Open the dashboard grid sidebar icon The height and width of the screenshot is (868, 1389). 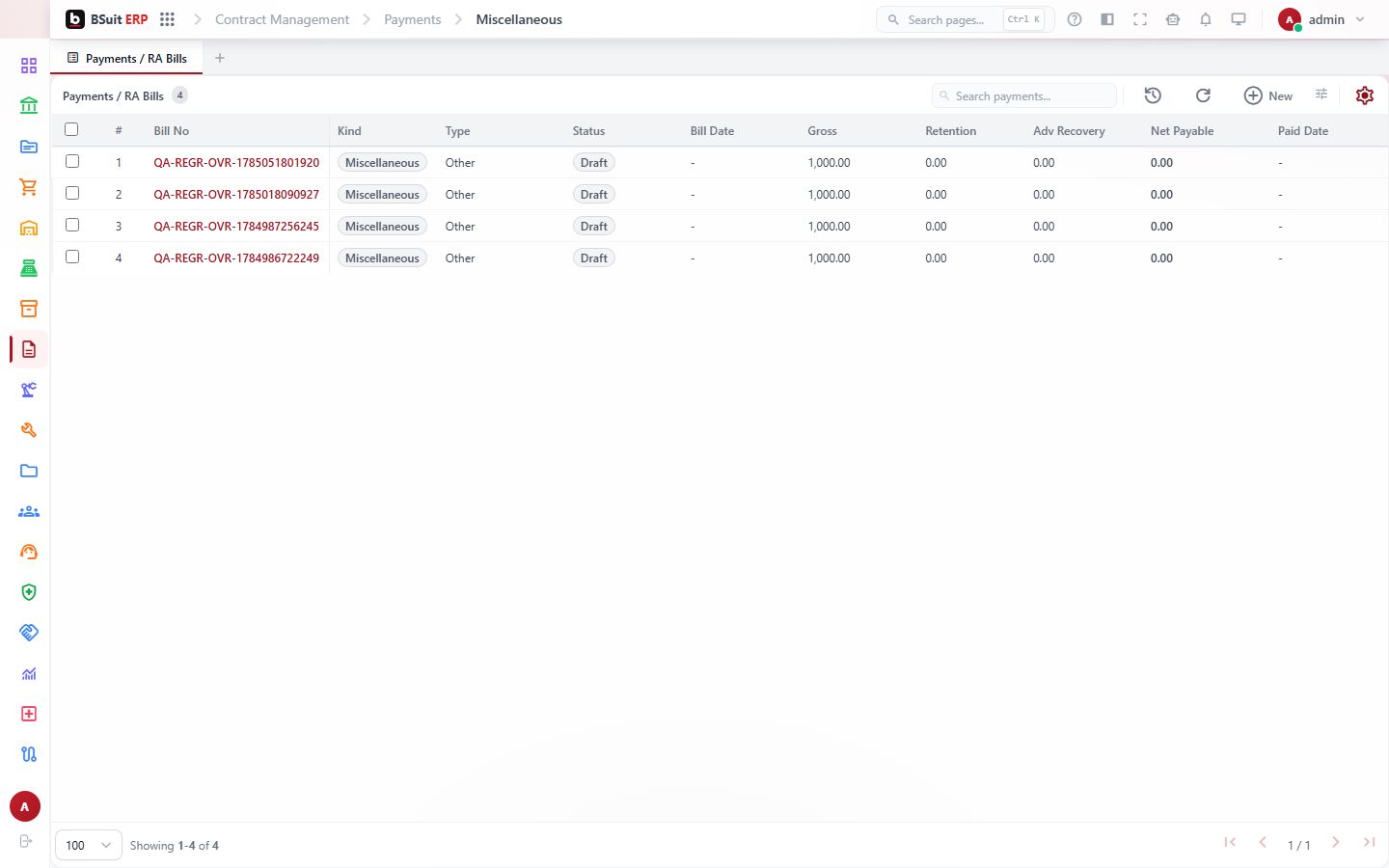(29, 66)
